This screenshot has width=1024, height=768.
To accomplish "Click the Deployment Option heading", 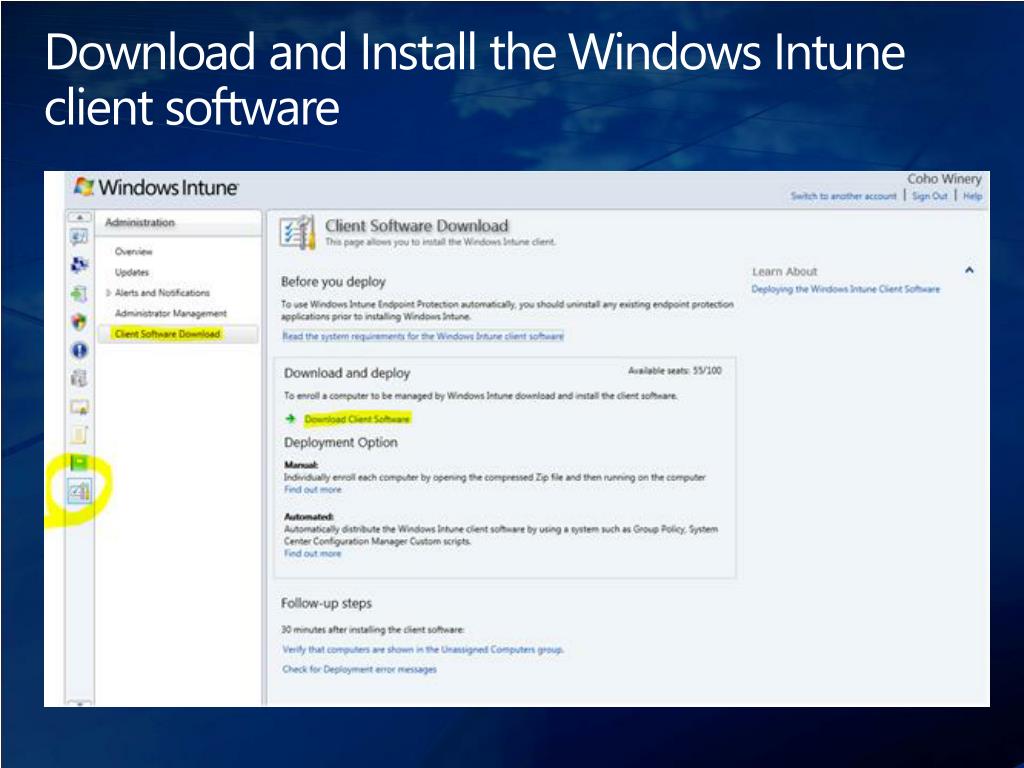I will 340,442.
